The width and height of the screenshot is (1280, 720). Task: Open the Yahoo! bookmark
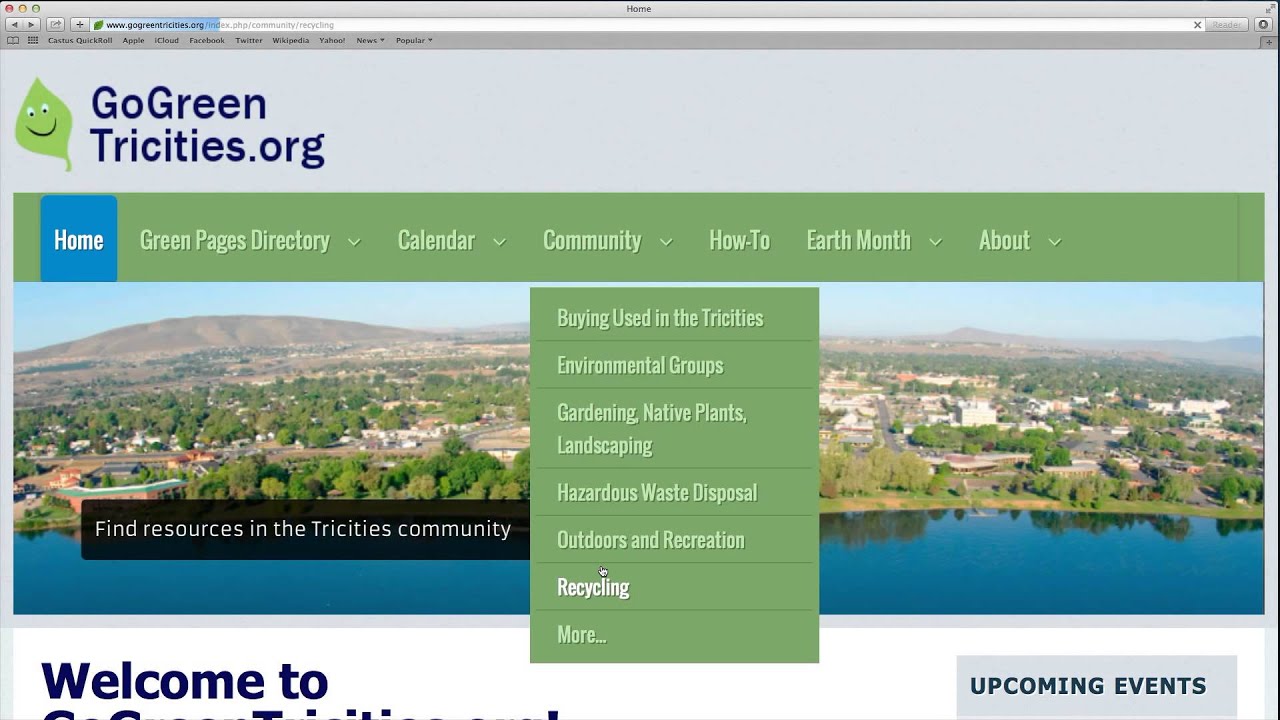[332, 40]
